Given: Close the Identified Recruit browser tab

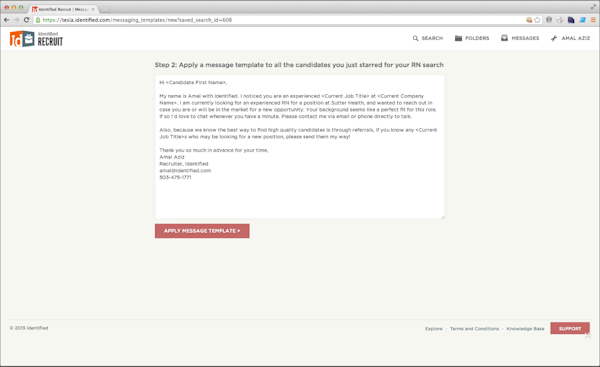Looking at the screenshot, I should coord(93,9).
